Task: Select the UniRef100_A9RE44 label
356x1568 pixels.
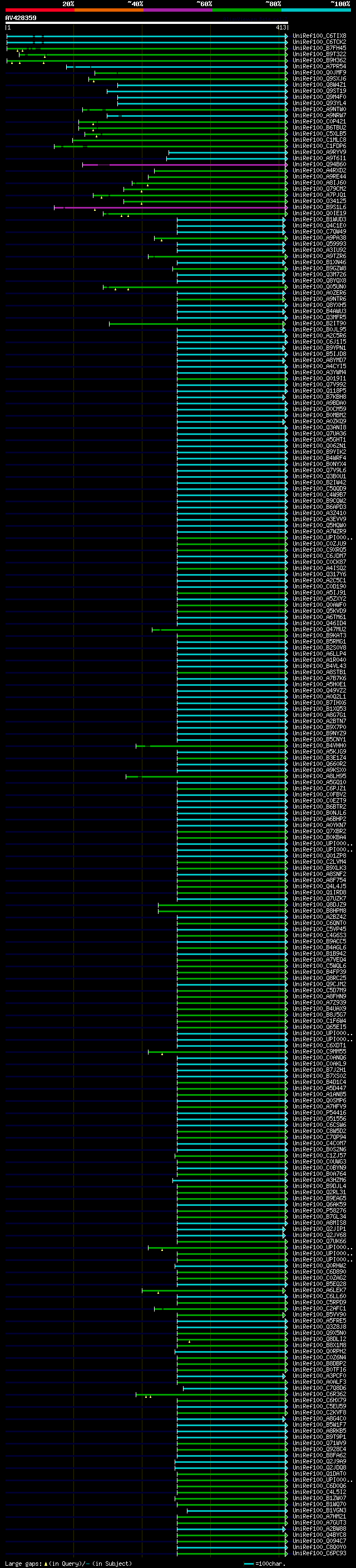Action: [319, 176]
